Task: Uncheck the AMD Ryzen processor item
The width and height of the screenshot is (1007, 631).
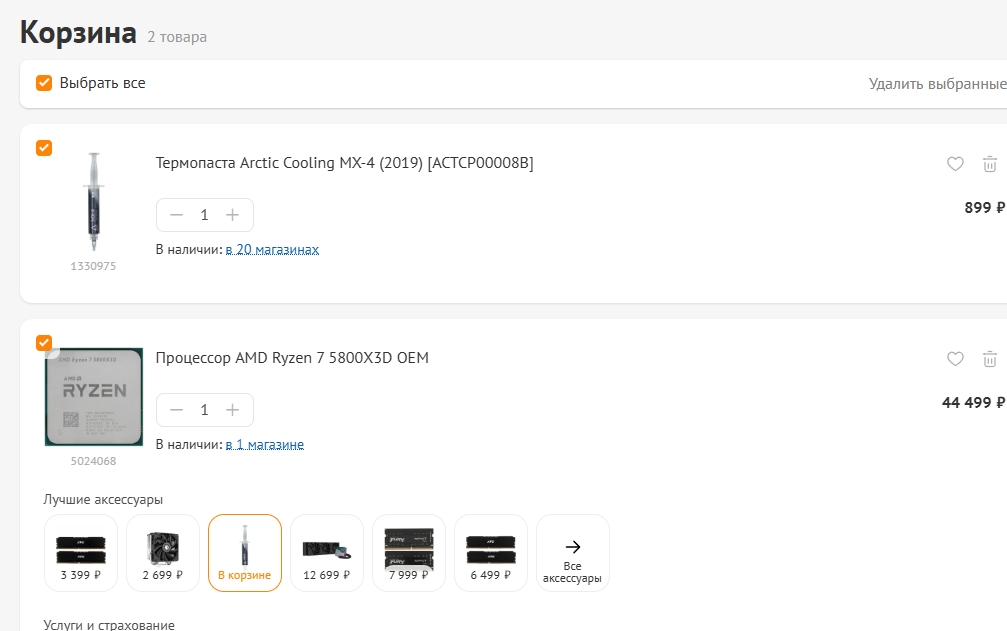Action: click(x=44, y=343)
